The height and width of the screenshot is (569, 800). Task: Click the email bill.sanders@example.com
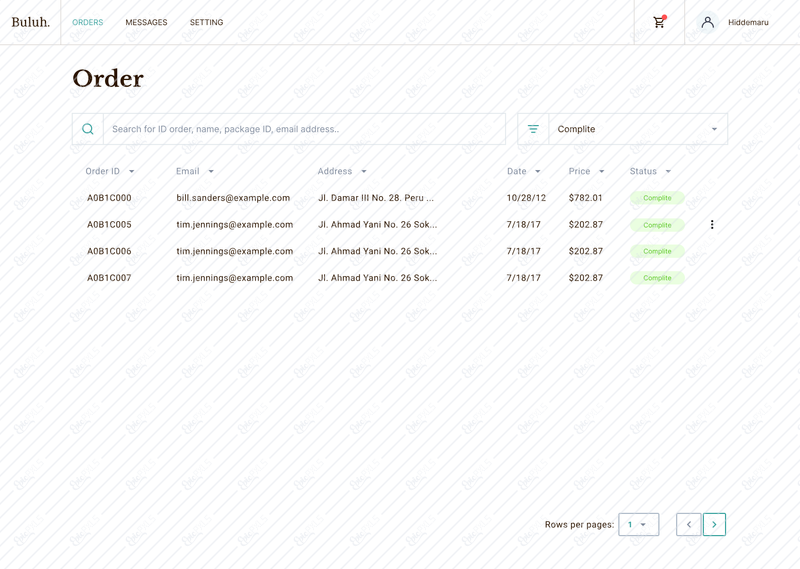[233, 198]
